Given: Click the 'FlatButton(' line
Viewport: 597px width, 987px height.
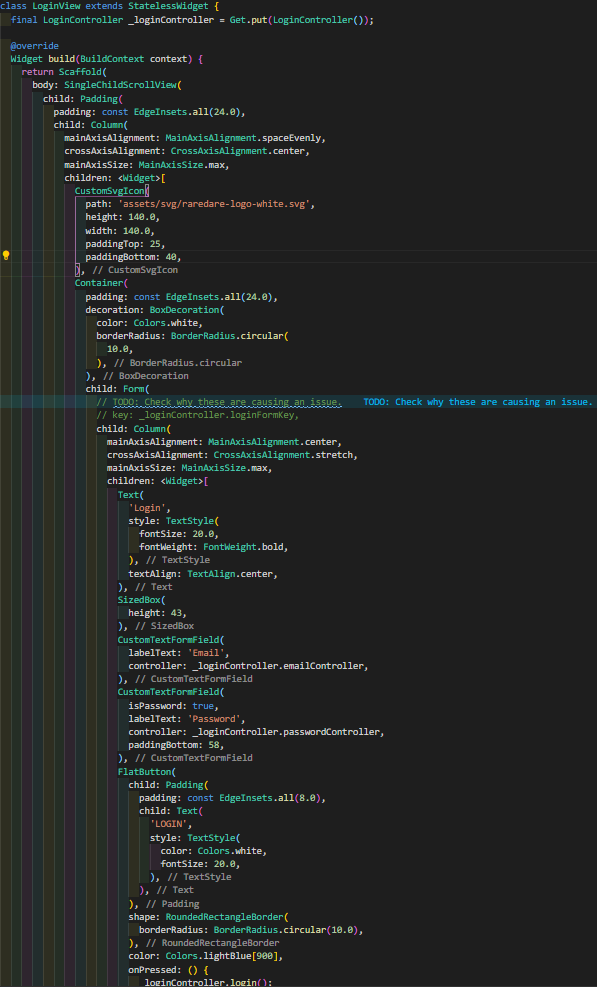Looking at the screenshot, I should point(147,772).
